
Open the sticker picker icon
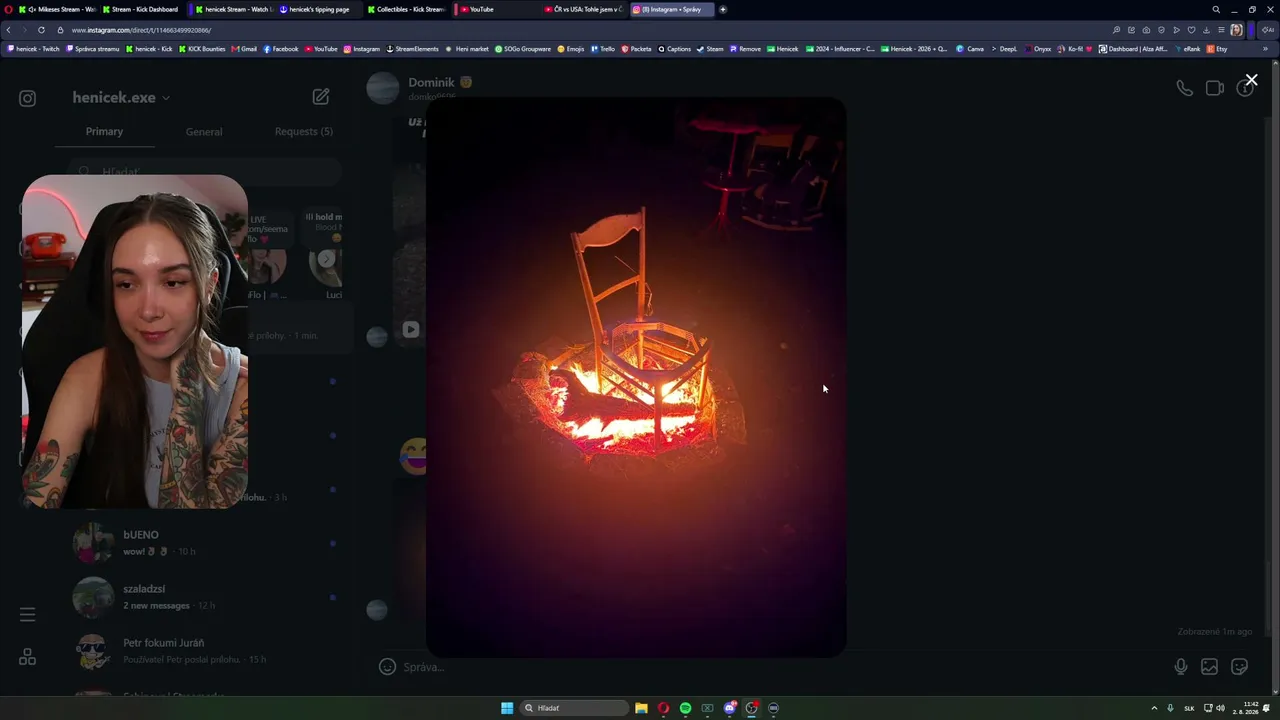pyautogui.click(x=1240, y=667)
